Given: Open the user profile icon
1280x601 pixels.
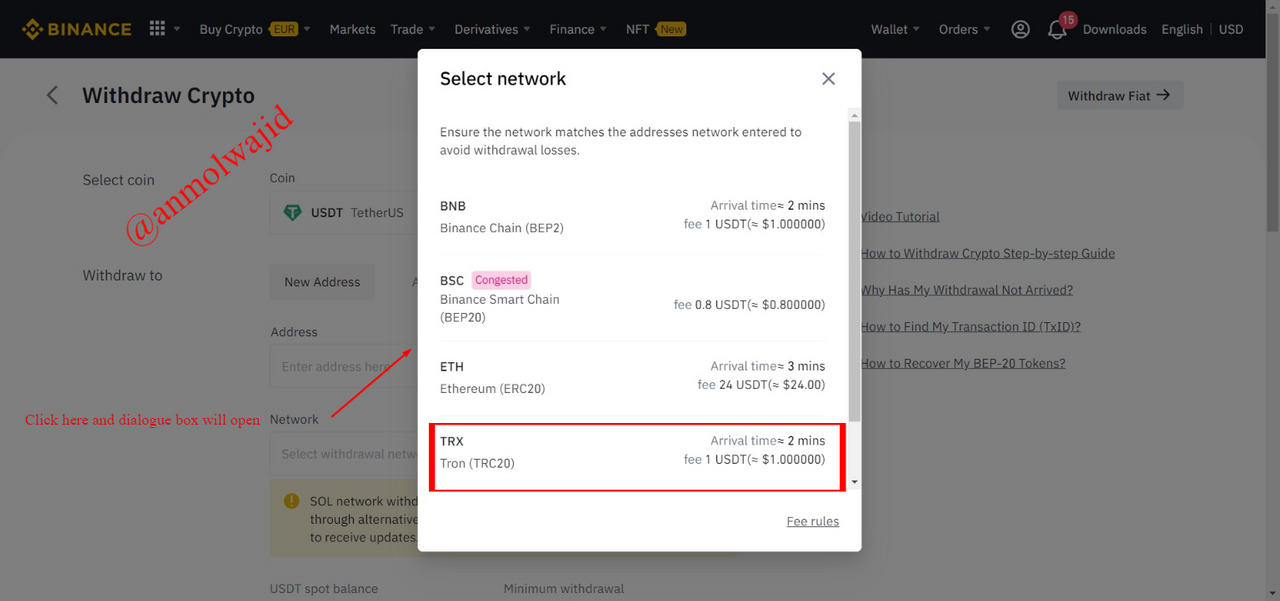Looking at the screenshot, I should 1020,29.
